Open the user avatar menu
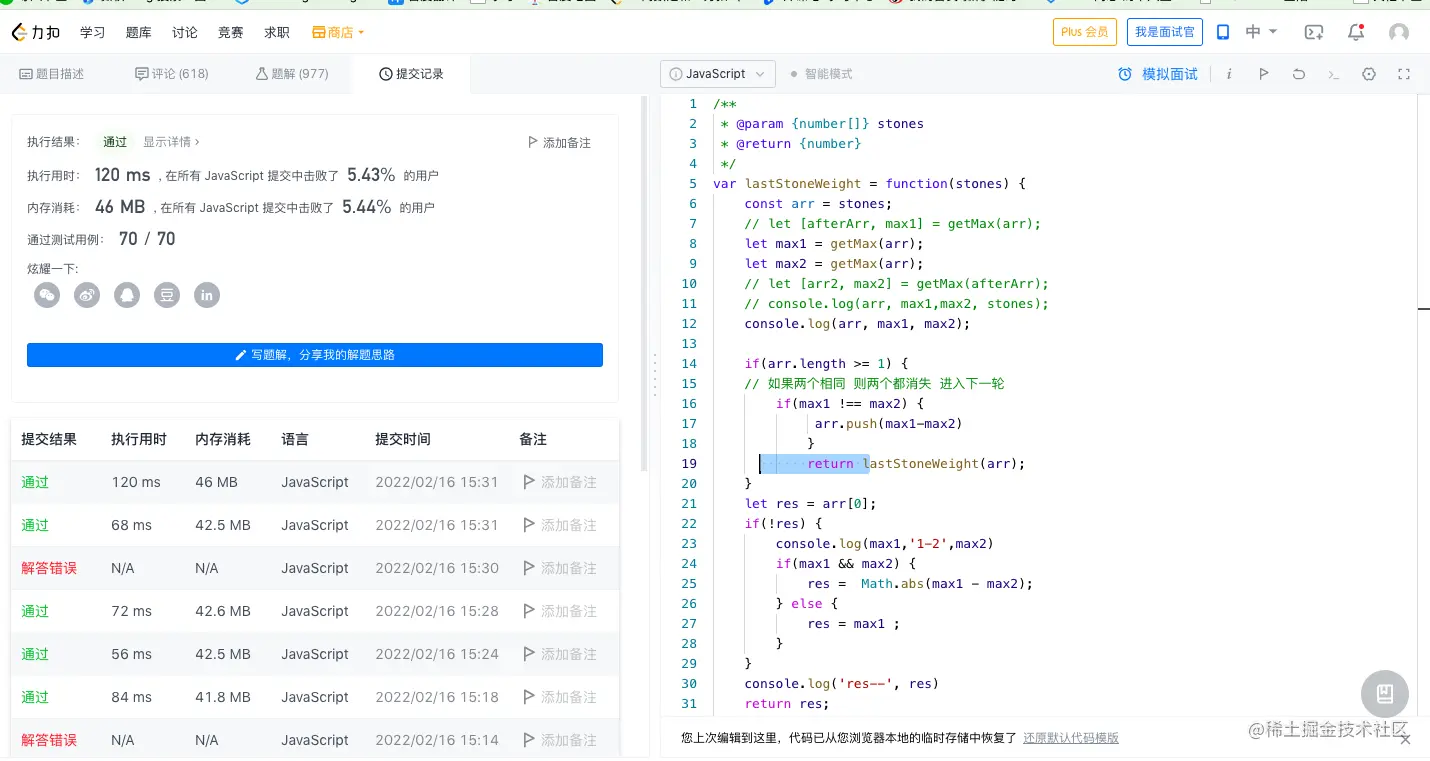 (x=1399, y=32)
